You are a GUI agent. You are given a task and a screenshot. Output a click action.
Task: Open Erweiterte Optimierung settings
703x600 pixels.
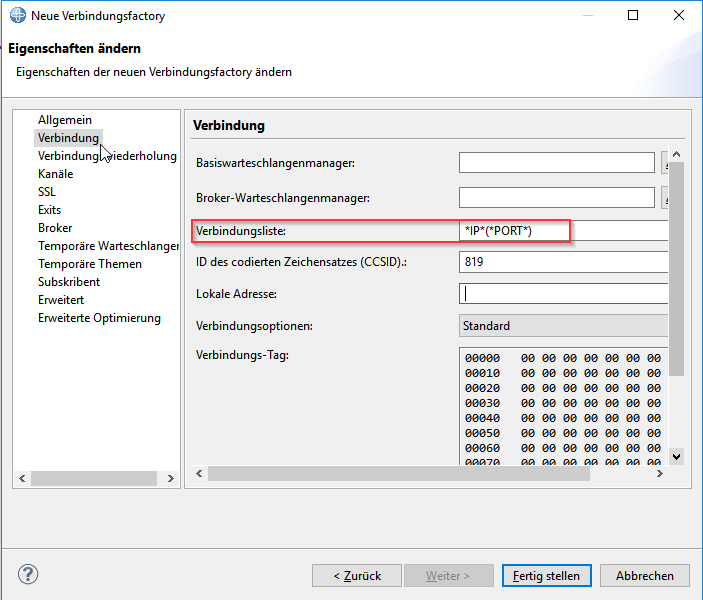point(99,318)
